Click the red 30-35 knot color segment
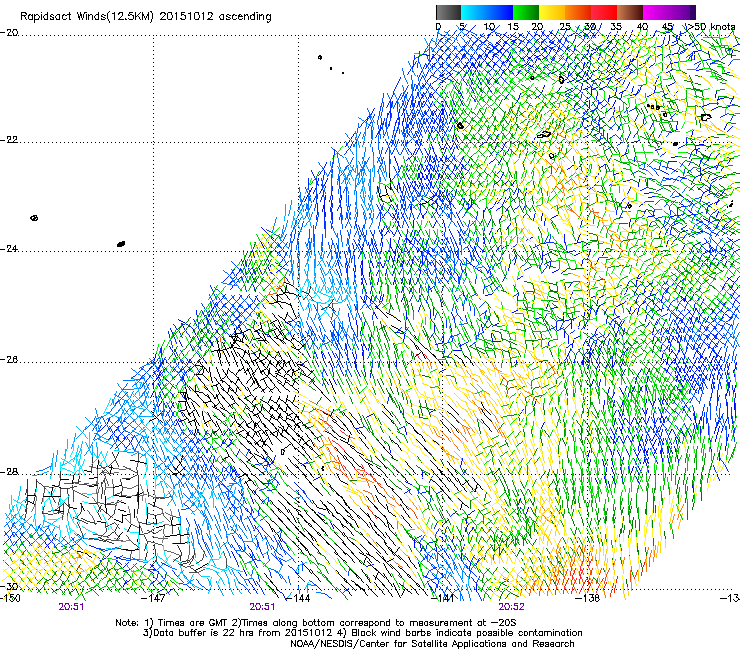The height and width of the screenshot is (650, 740). pos(604,12)
